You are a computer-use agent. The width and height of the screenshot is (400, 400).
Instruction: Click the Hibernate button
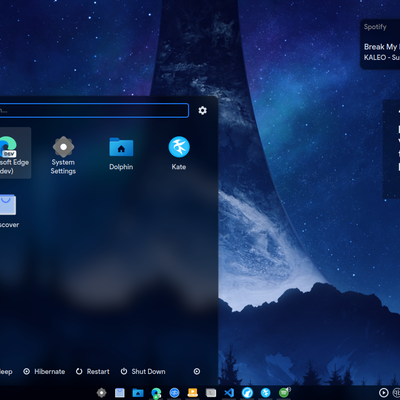(x=44, y=371)
